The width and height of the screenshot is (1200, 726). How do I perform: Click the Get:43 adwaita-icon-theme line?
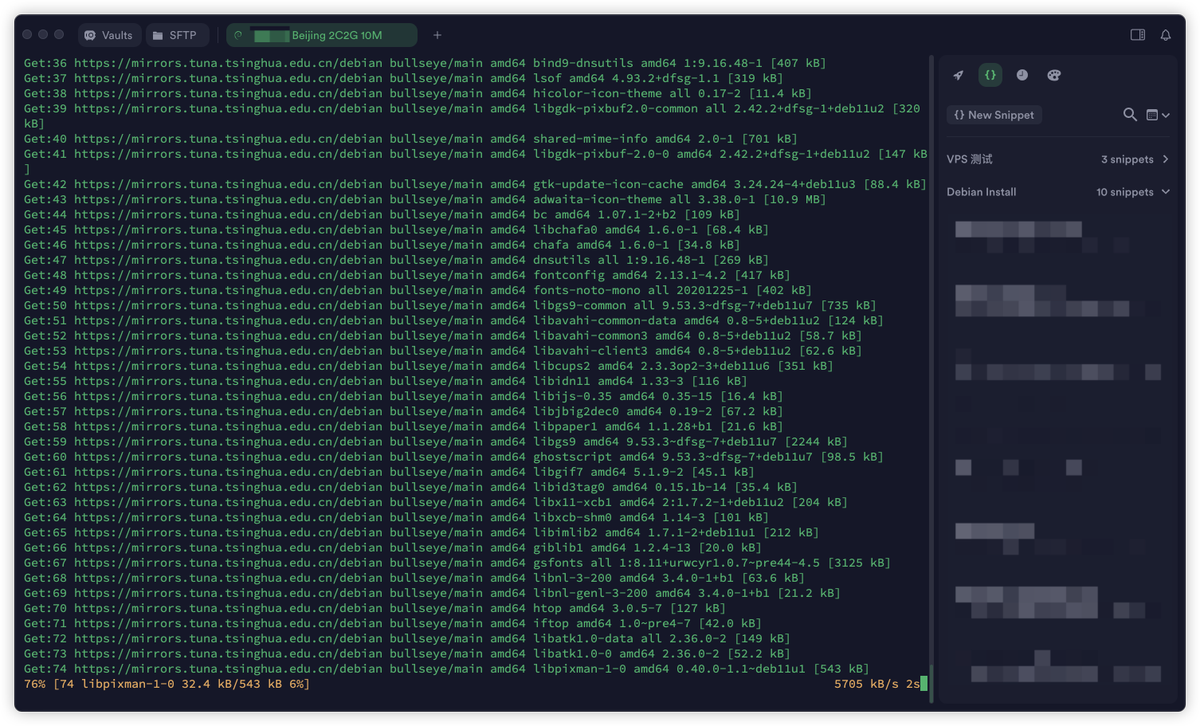pos(425,199)
